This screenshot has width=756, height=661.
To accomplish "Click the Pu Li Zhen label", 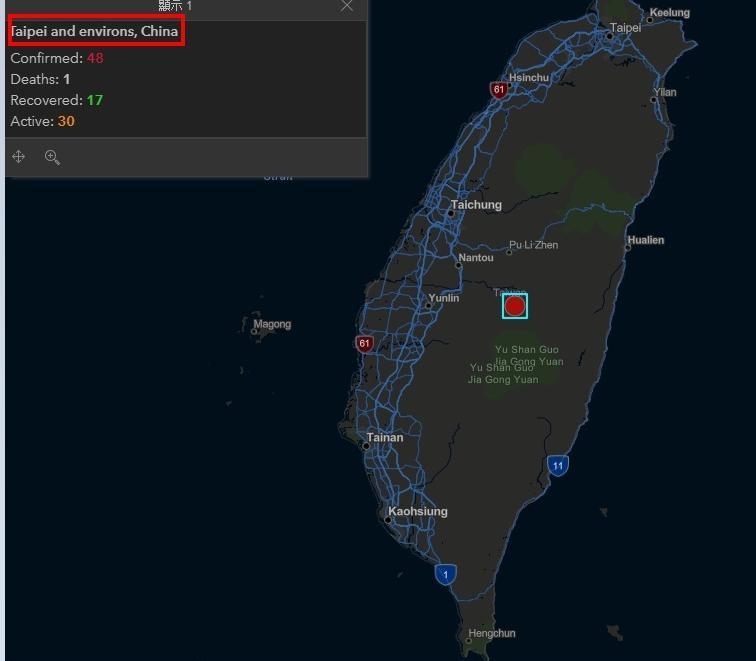I will 534,245.
